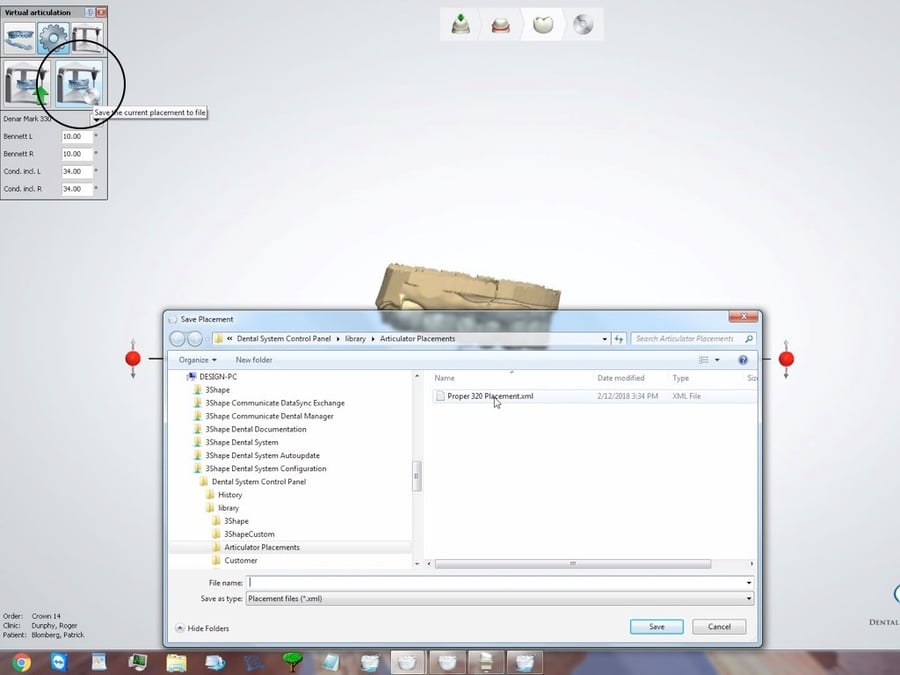900x675 pixels.
Task: Select the articulator frame icon in the top row
Action: pyautogui.click(x=87, y=38)
